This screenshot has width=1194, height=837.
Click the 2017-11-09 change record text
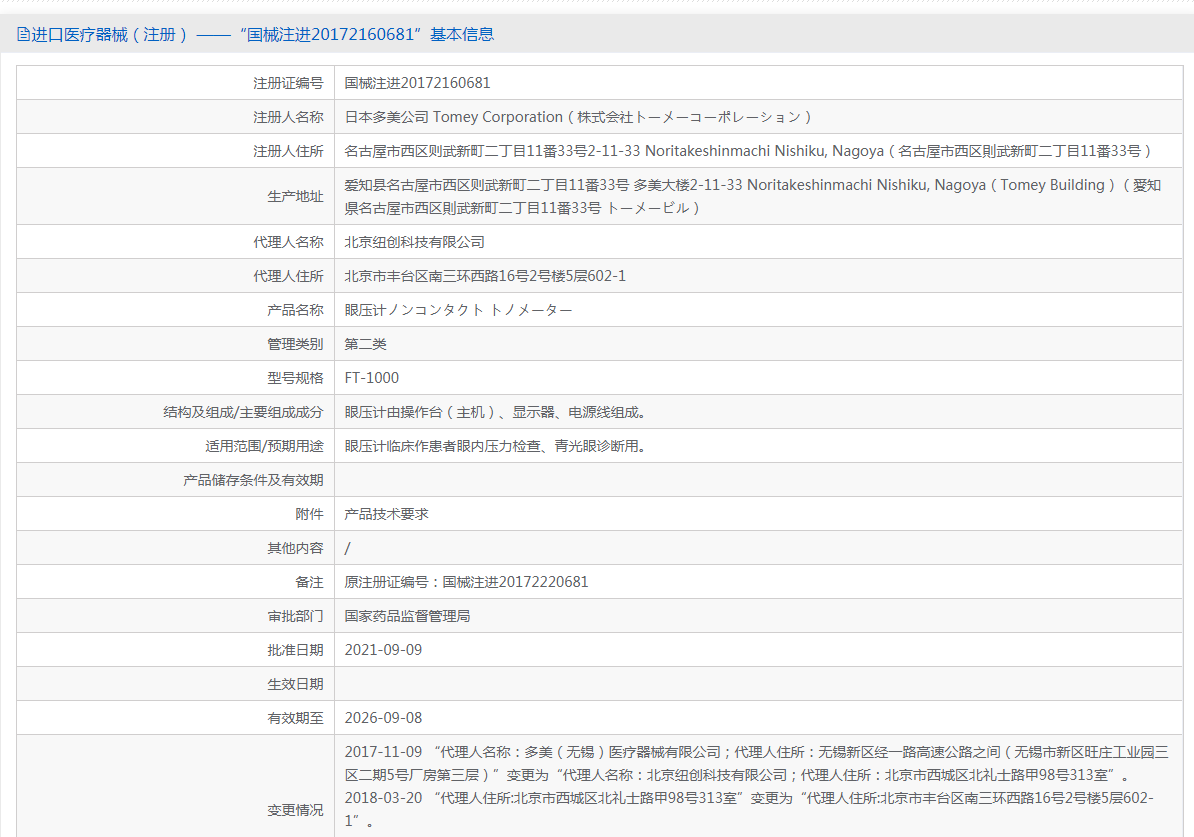[756, 763]
